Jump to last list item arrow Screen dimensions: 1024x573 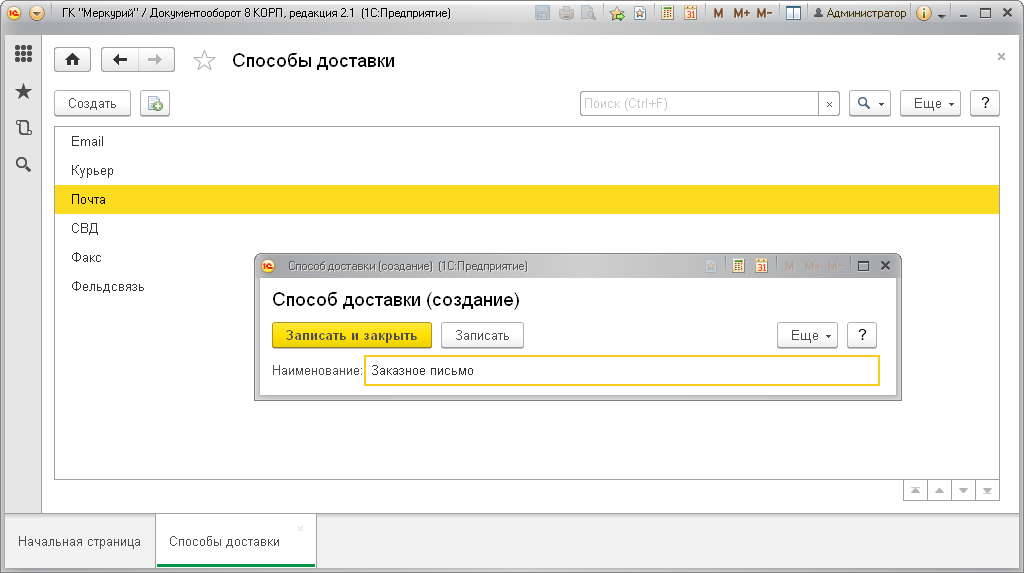pyautogui.click(x=987, y=491)
